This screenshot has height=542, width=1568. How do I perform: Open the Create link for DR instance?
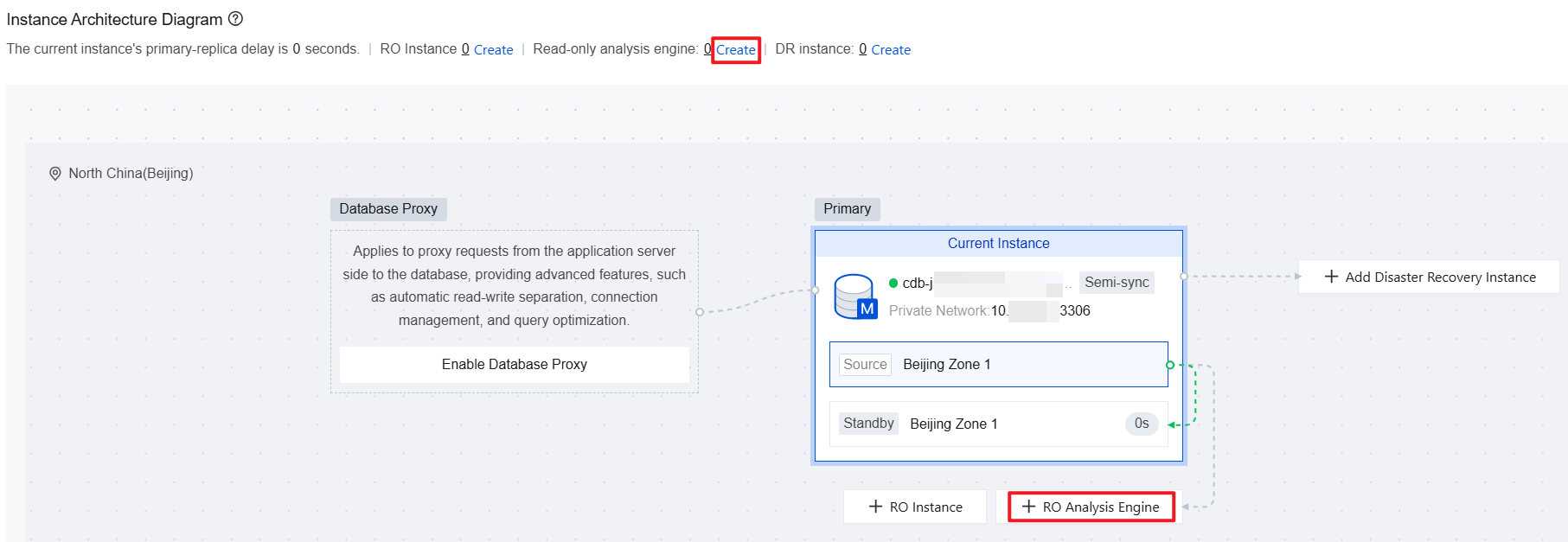click(891, 50)
